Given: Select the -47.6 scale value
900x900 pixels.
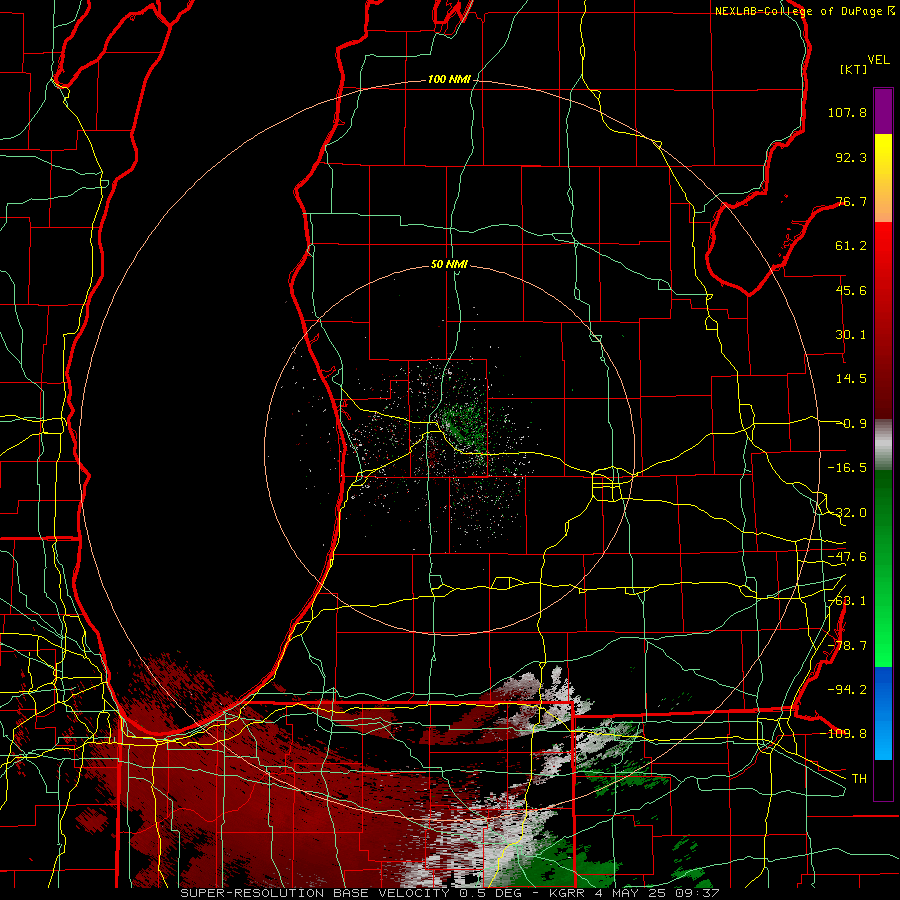Looking at the screenshot, I should point(847,557).
